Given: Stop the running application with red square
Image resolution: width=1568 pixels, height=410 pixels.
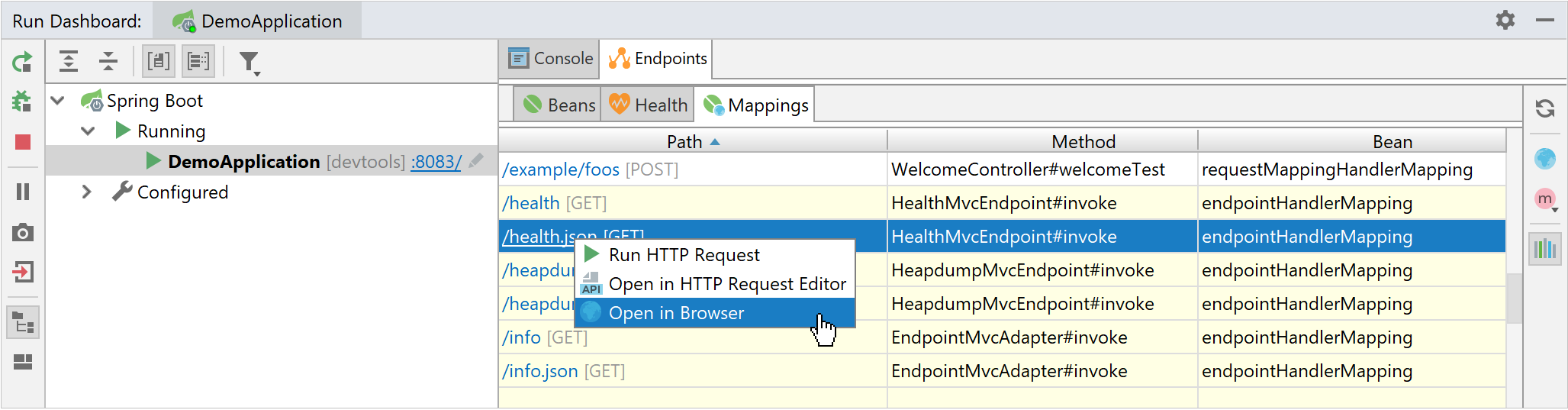Looking at the screenshot, I should tap(23, 142).
